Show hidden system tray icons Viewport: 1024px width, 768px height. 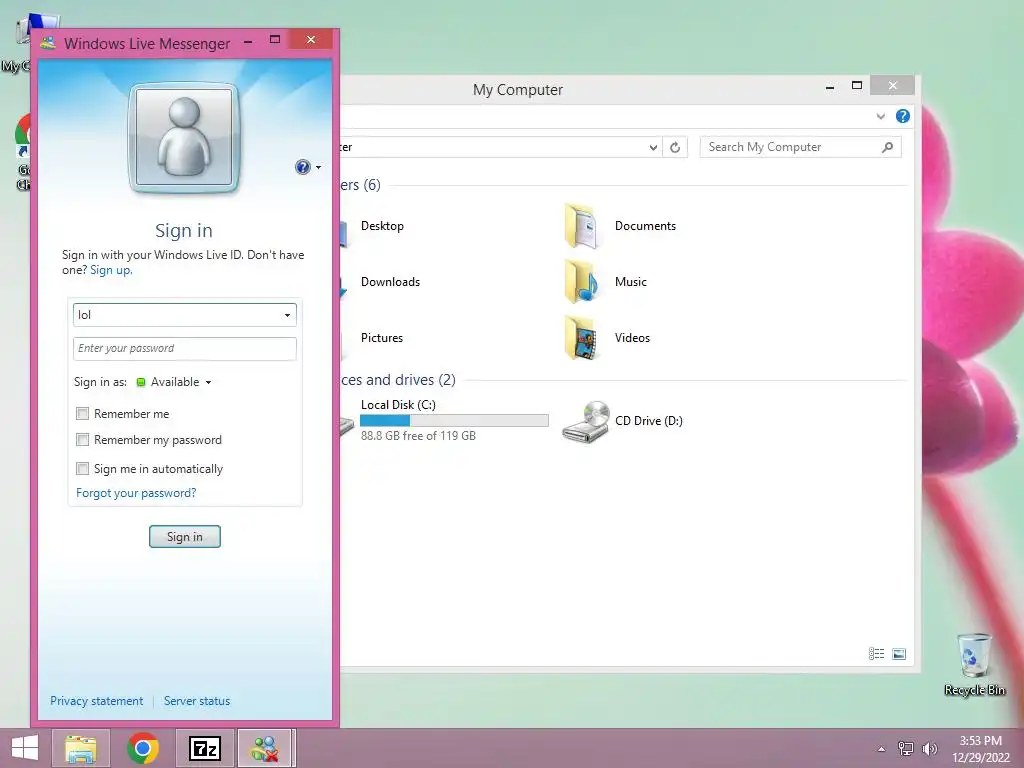(x=882, y=749)
